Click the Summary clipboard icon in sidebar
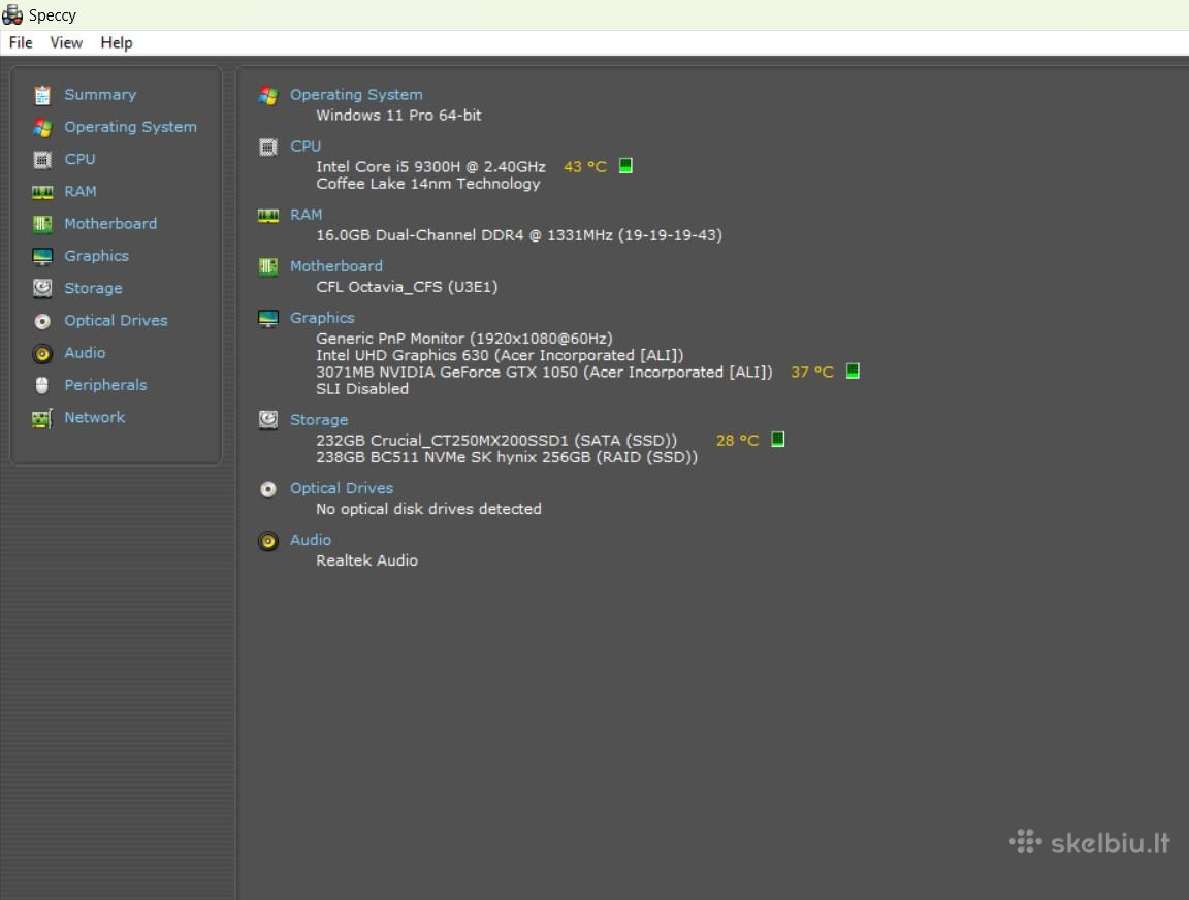 point(42,95)
